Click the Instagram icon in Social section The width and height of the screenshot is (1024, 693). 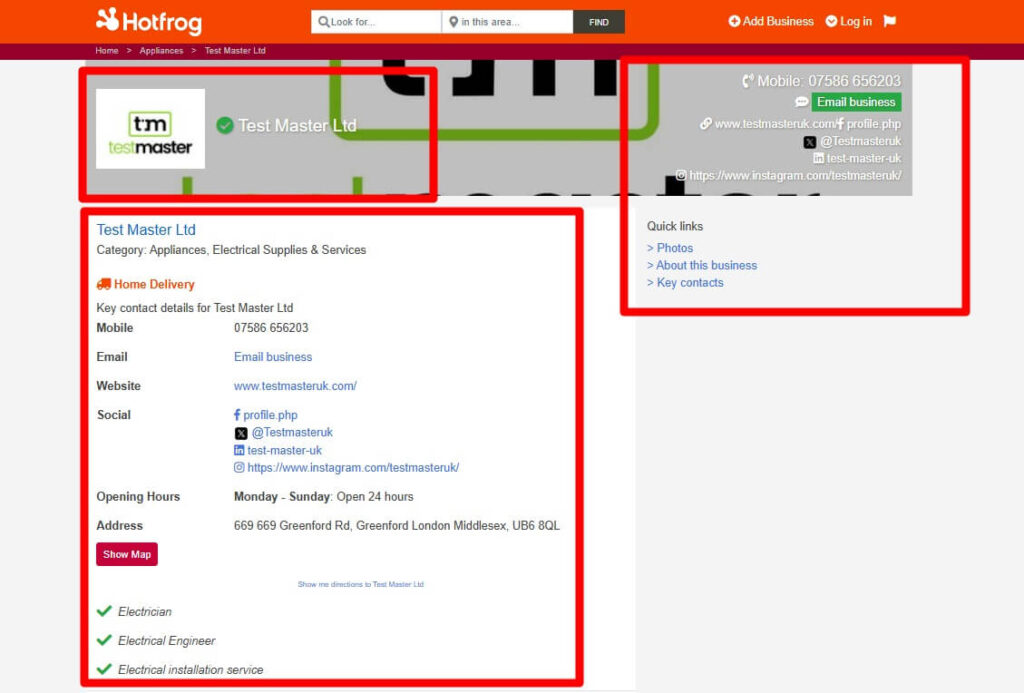[239, 468]
